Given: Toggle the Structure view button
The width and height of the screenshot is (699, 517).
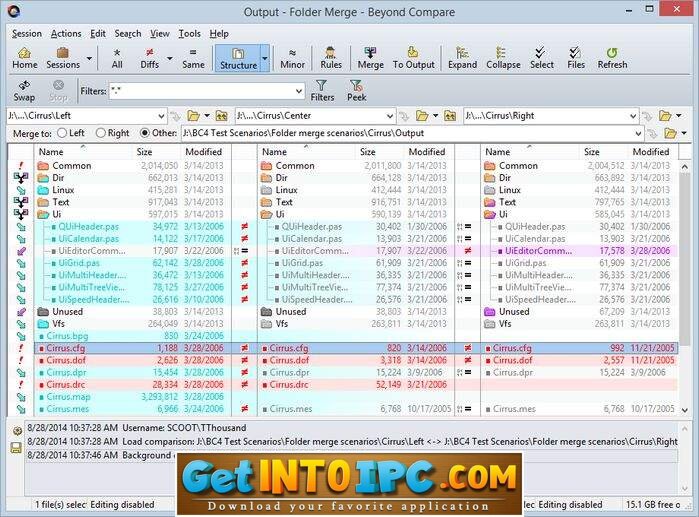Looking at the screenshot, I should click(x=238, y=58).
